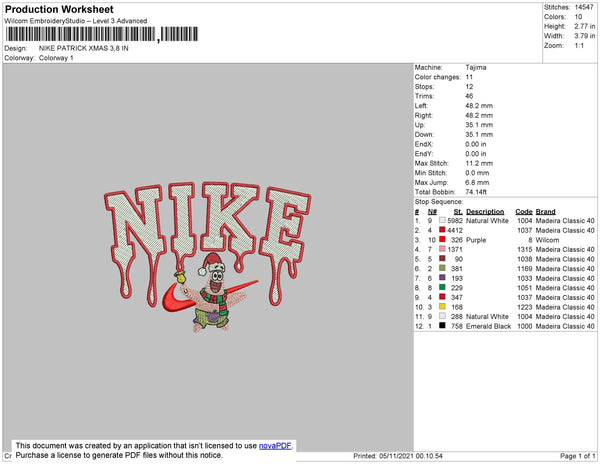
Task: Click the 'Right:' measurement label
Action: [x=423, y=116]
